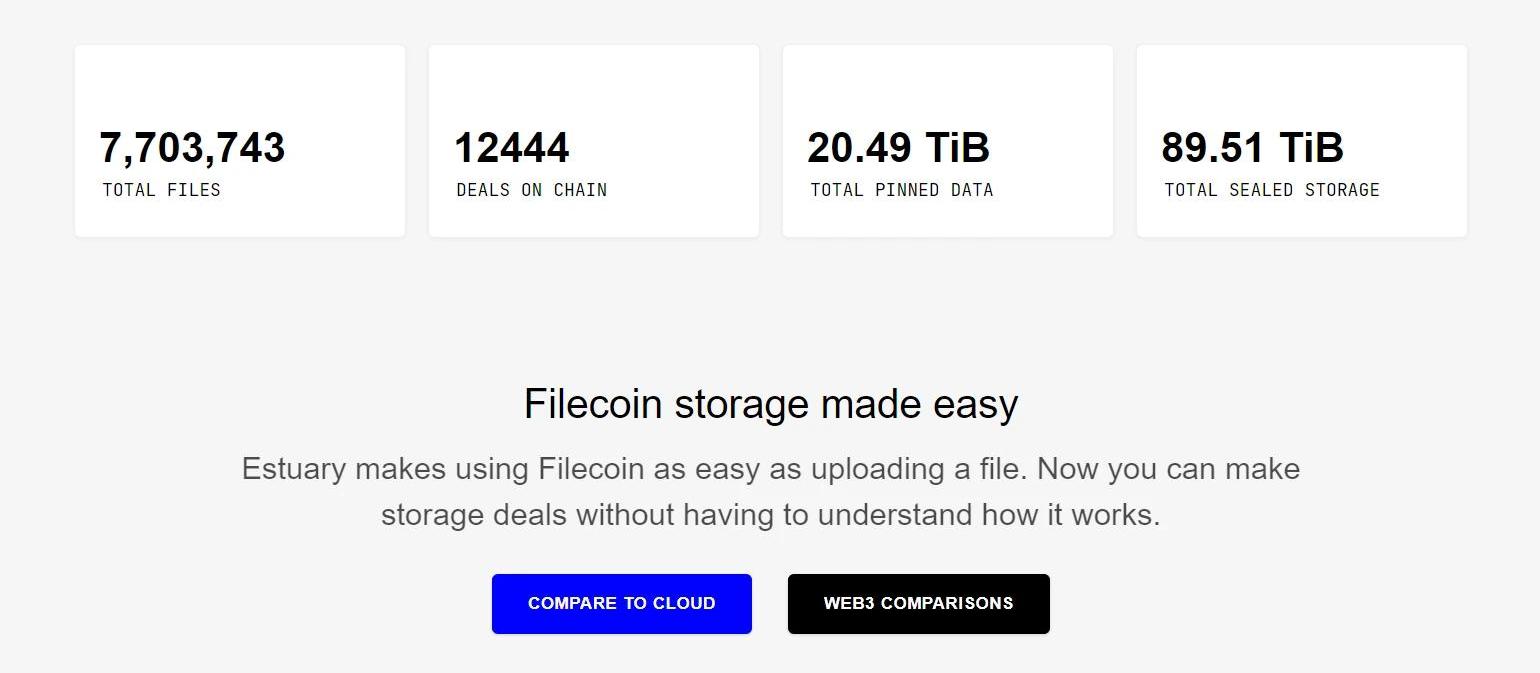
Task: Click the word Estuary in the description
Action: pos(294,469)
